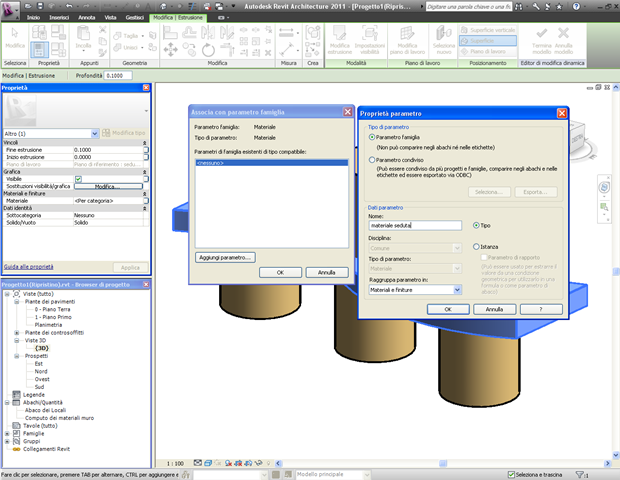The width and height of the screenshot is (620, 480).
Task: Click the Aggiungi parametro... button
Action: click(225, 257)
